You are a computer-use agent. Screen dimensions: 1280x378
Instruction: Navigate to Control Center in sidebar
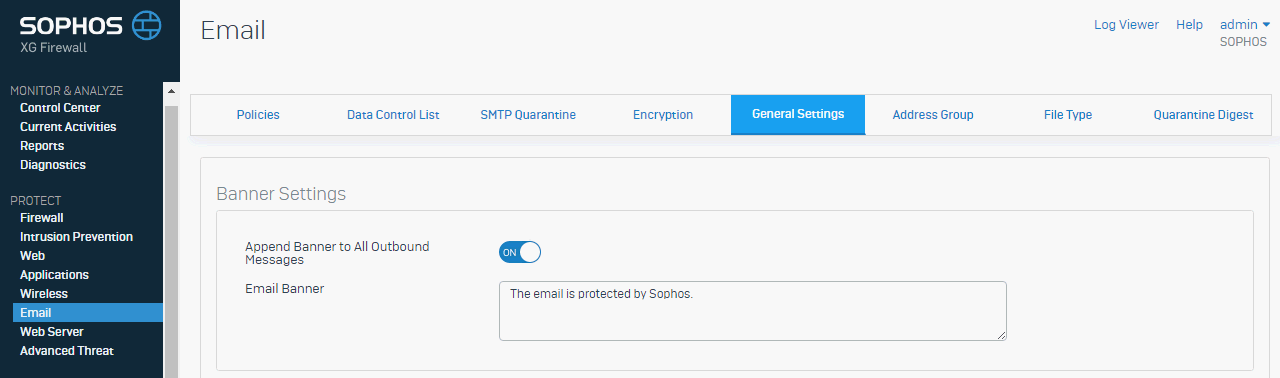point(60,108)
